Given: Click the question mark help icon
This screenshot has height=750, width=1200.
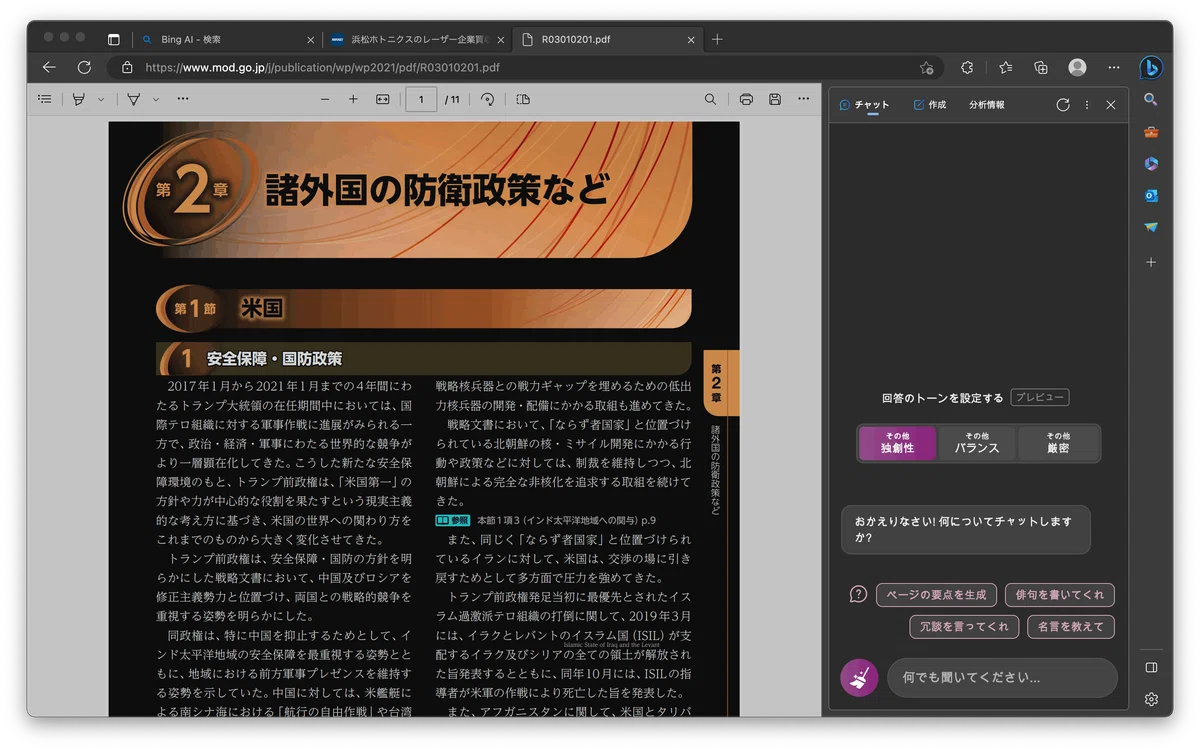Looking at the screenshot, I should [x=858, y=594].
